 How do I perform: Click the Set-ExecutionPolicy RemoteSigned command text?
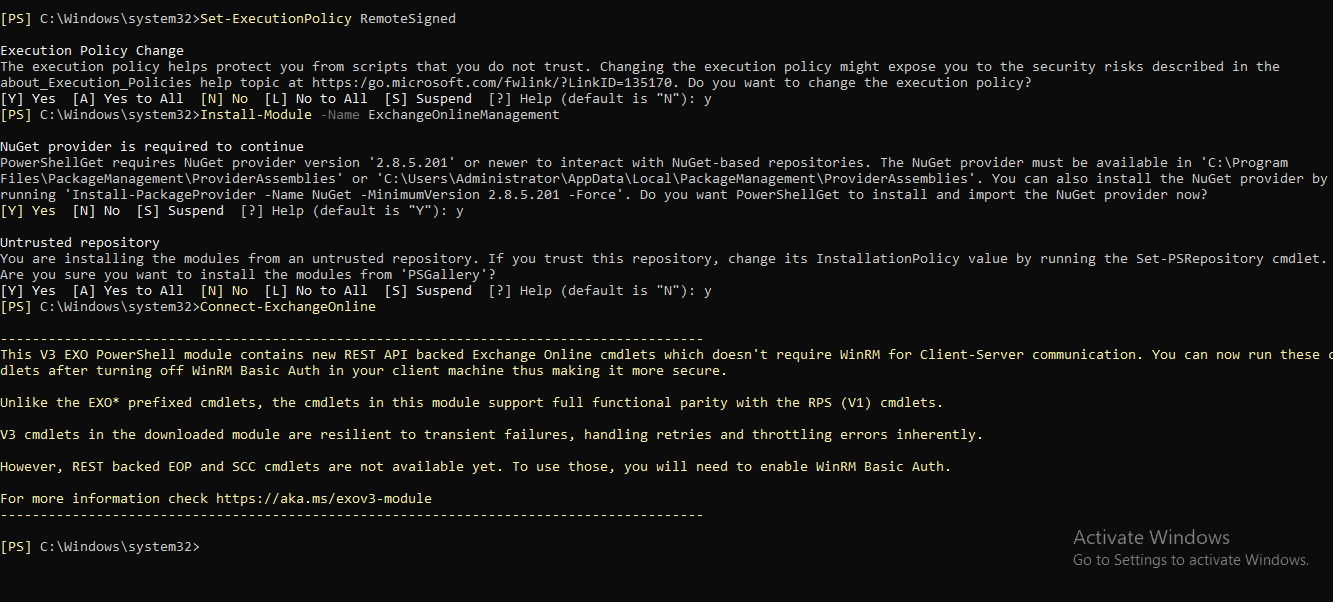[x=328, y=19]
